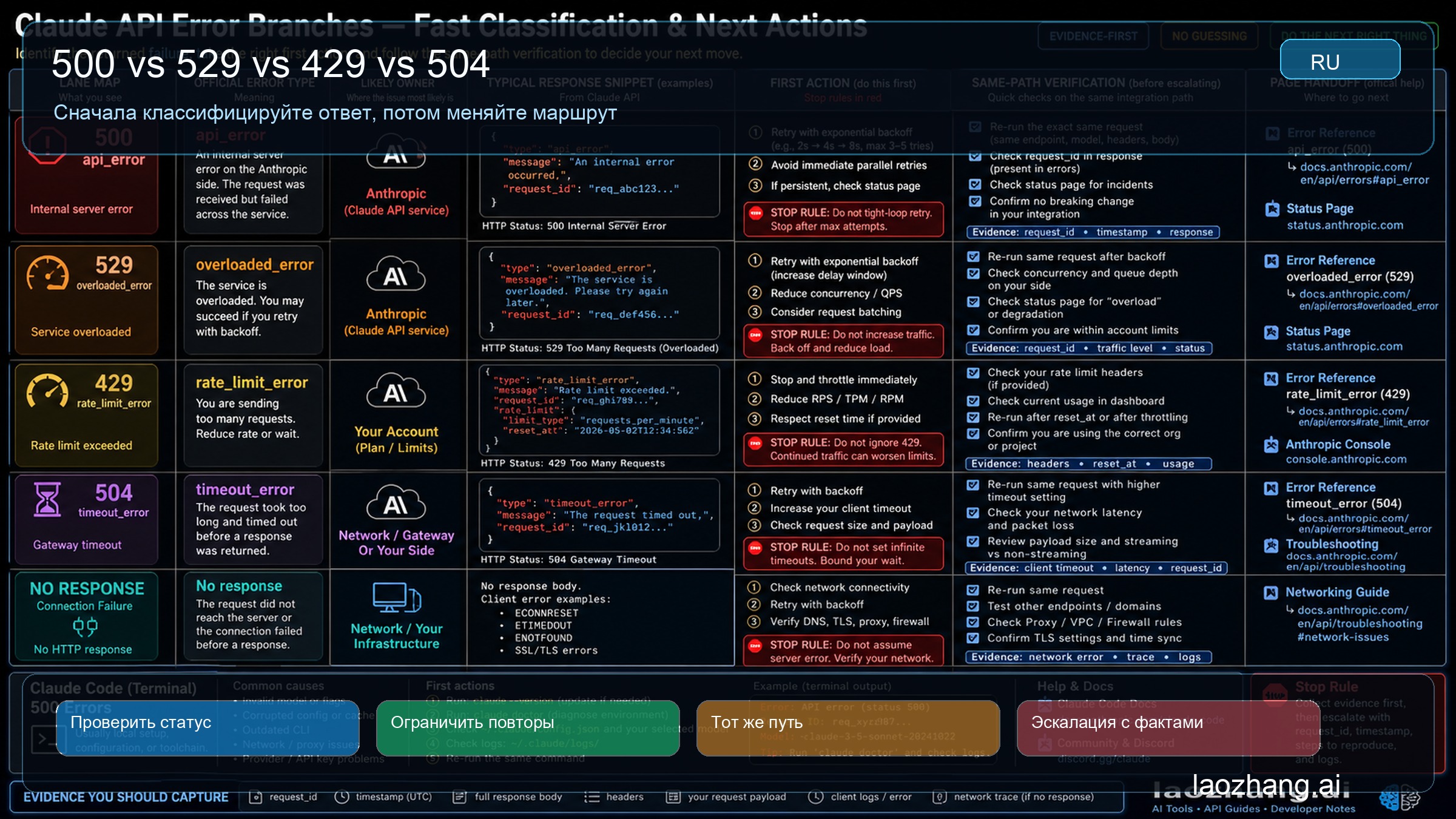Click the 'Проверить статус' button
This screenshot has height=819, width=1456.
click(x=207, y=728)
